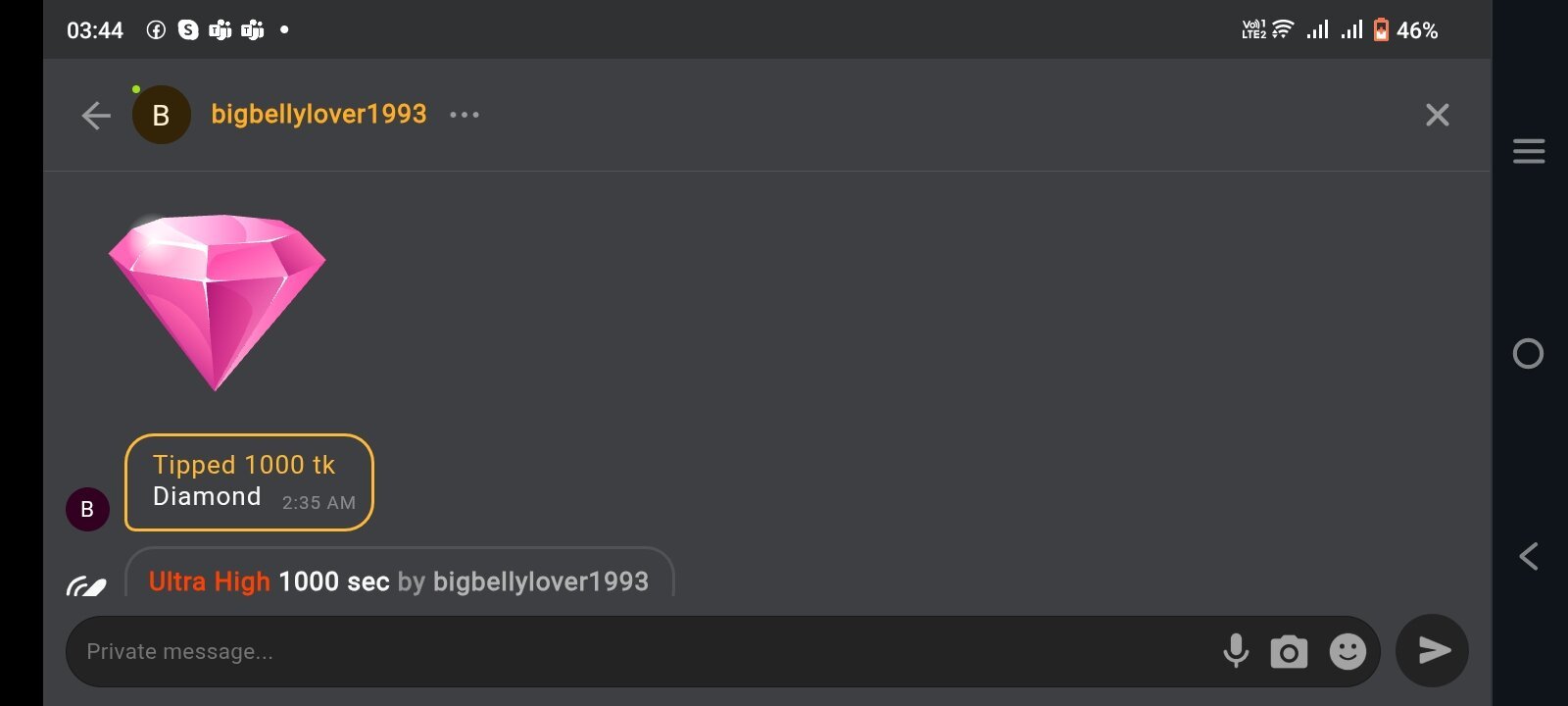
Task: Tap the small B avatar beside the tip message
Action: point(87,509)
